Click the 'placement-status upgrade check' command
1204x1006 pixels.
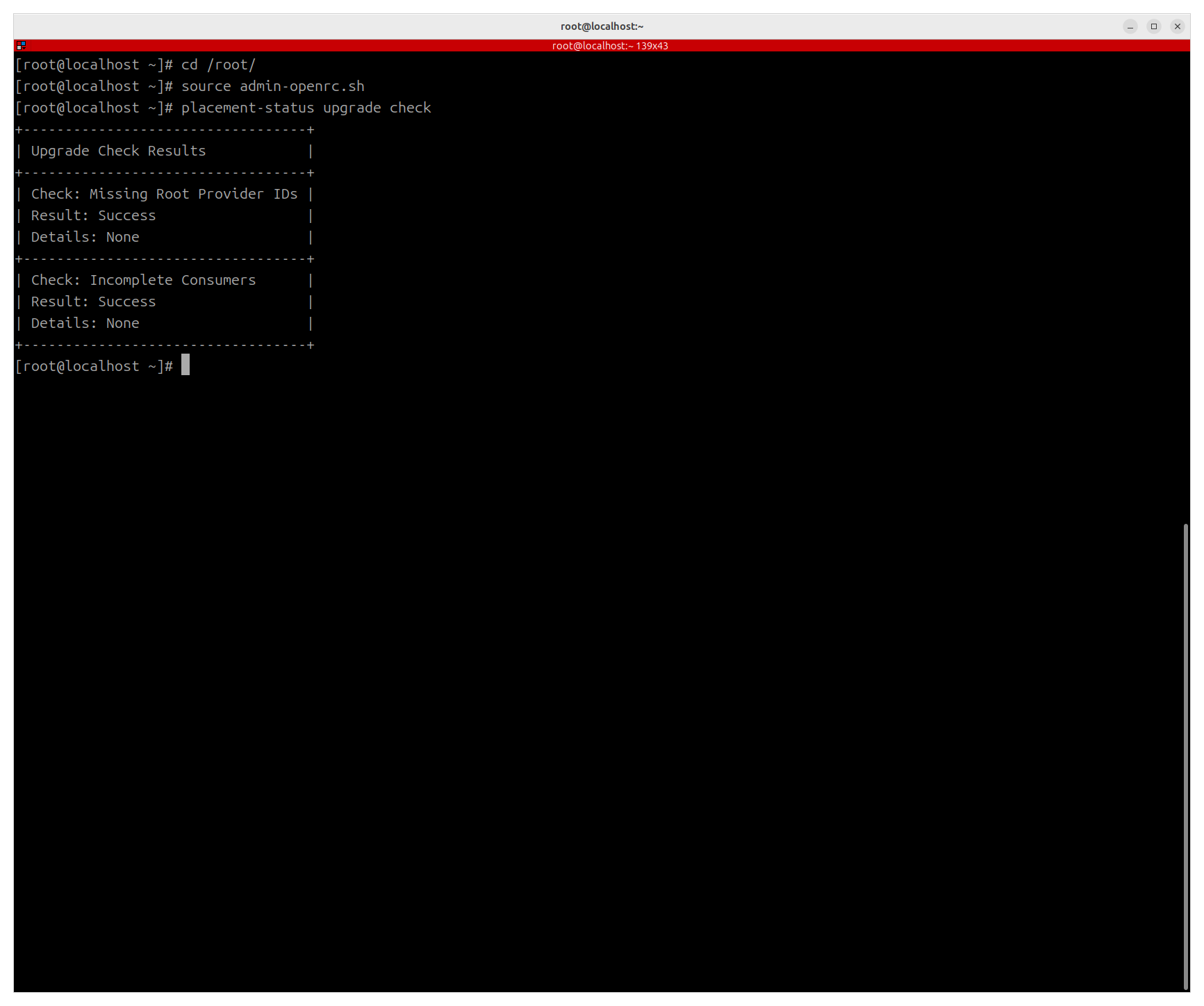pos(306,108)
